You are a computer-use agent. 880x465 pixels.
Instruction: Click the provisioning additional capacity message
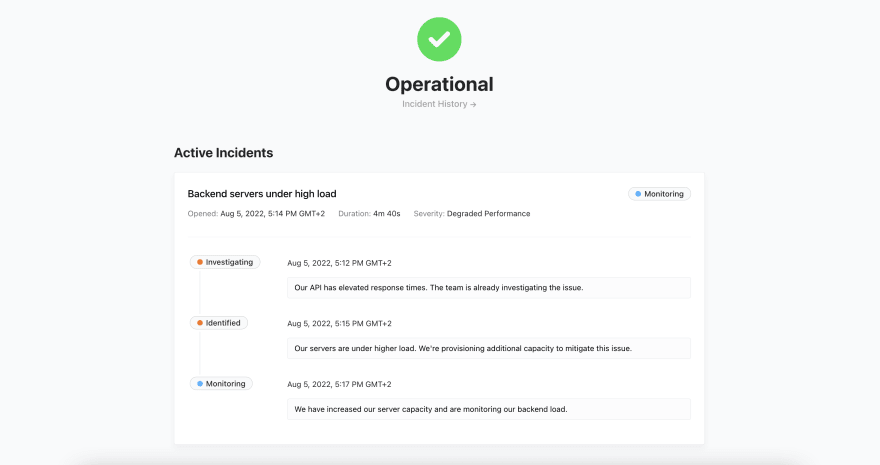click(489, 348)
